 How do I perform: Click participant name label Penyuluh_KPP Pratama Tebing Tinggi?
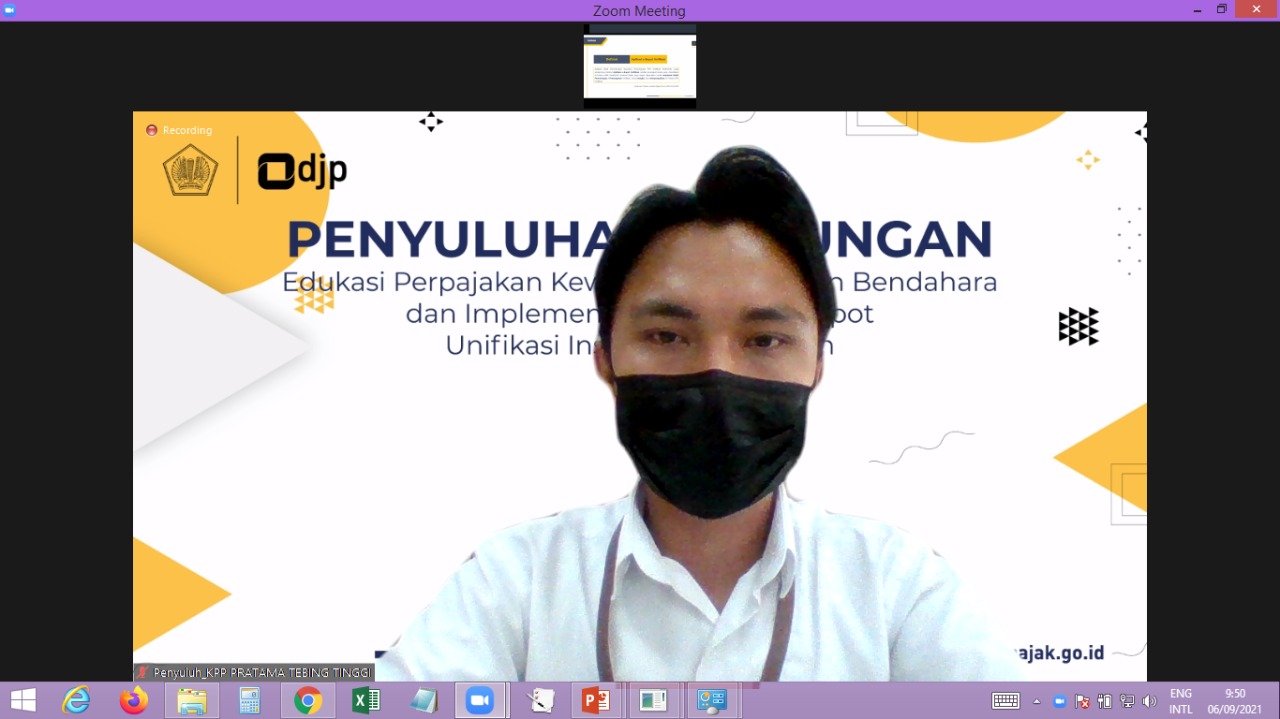[x=254, y=673]
